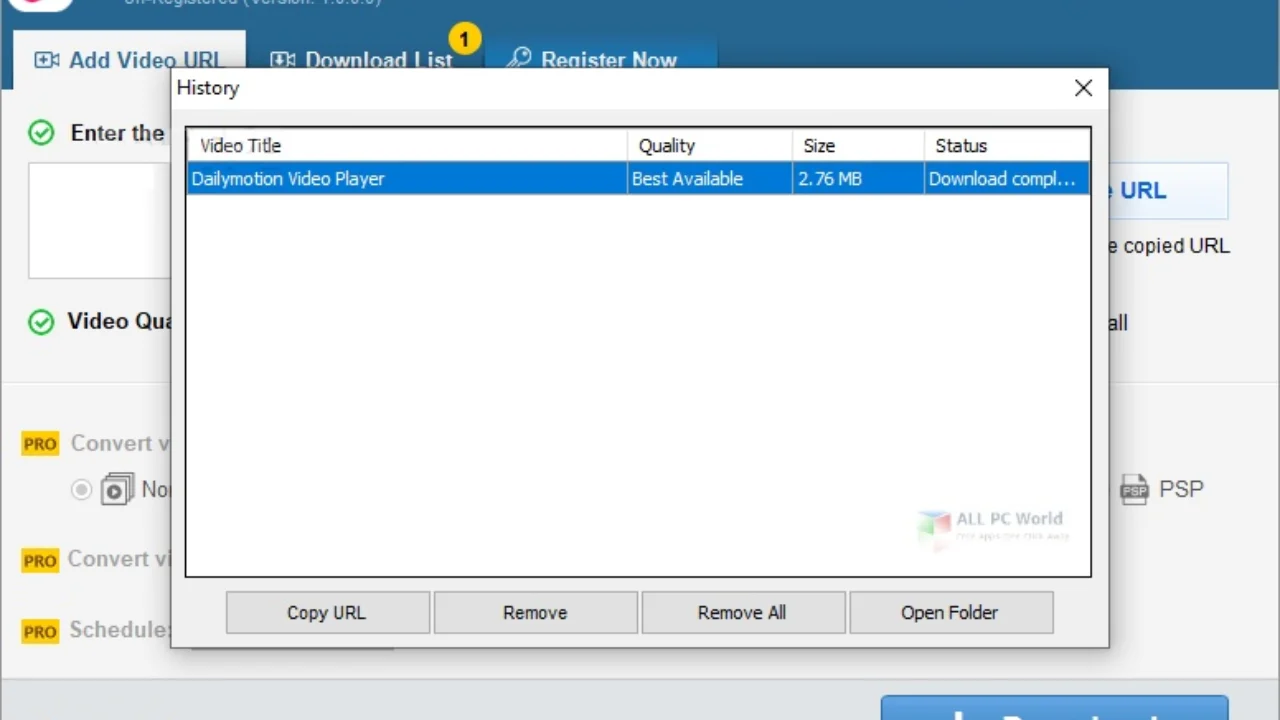1280x720 pixels.
Task: Click the video format icon beside radio button
Action: (x=117, y=490)
